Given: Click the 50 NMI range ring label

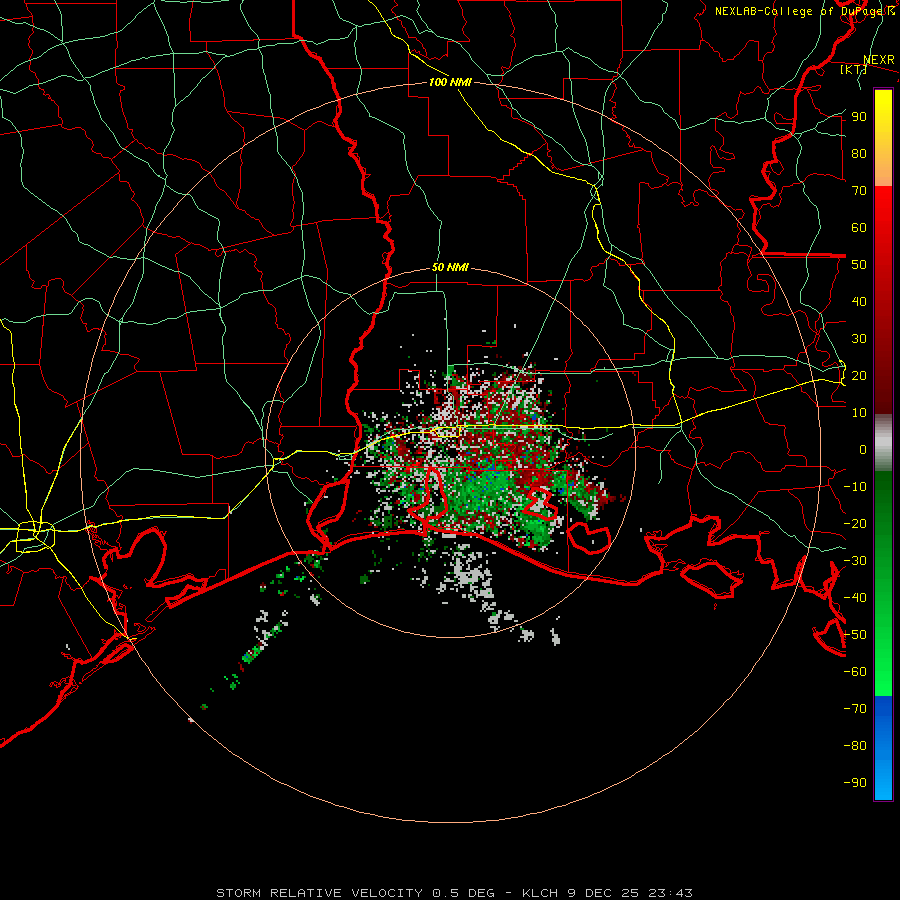Looking at the screenshot, I should pyautogui.click(x=450, y=267).
